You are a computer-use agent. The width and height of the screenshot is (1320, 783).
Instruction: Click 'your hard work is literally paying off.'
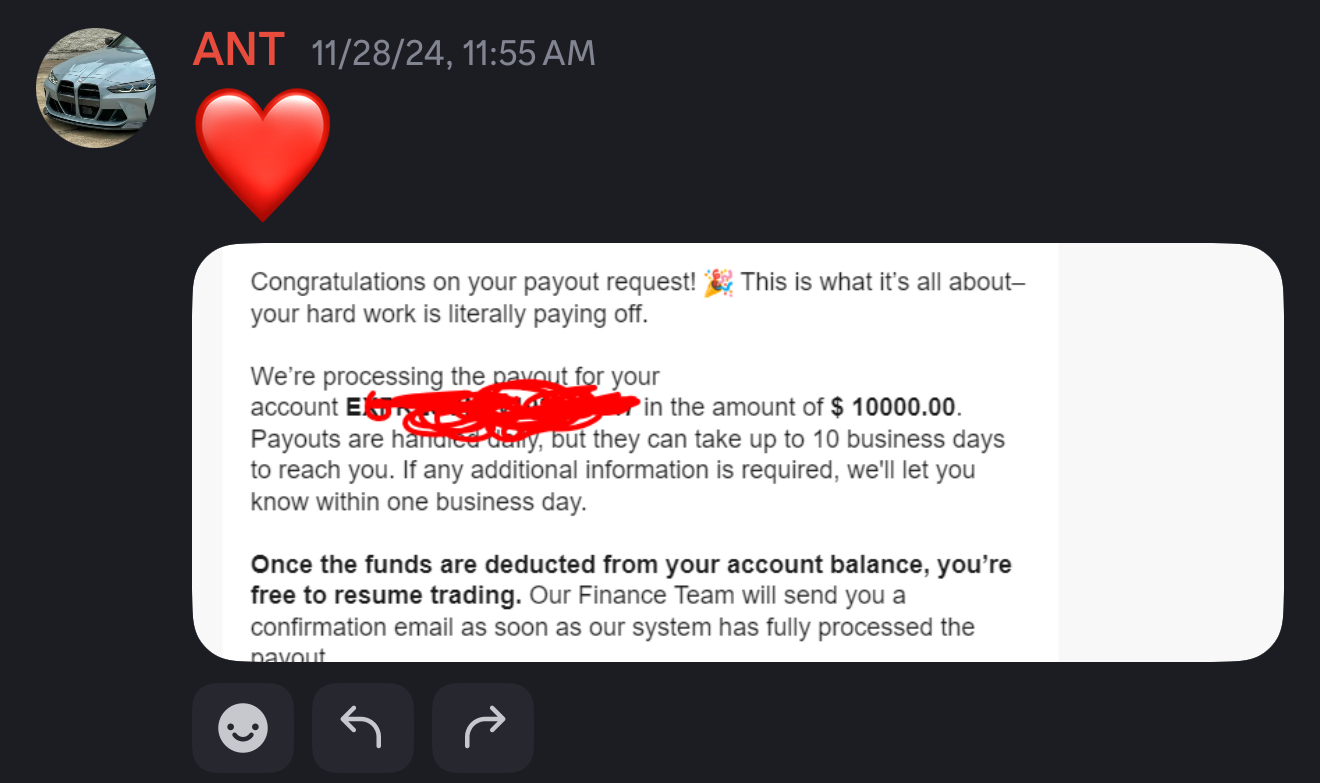click(449, 314)
